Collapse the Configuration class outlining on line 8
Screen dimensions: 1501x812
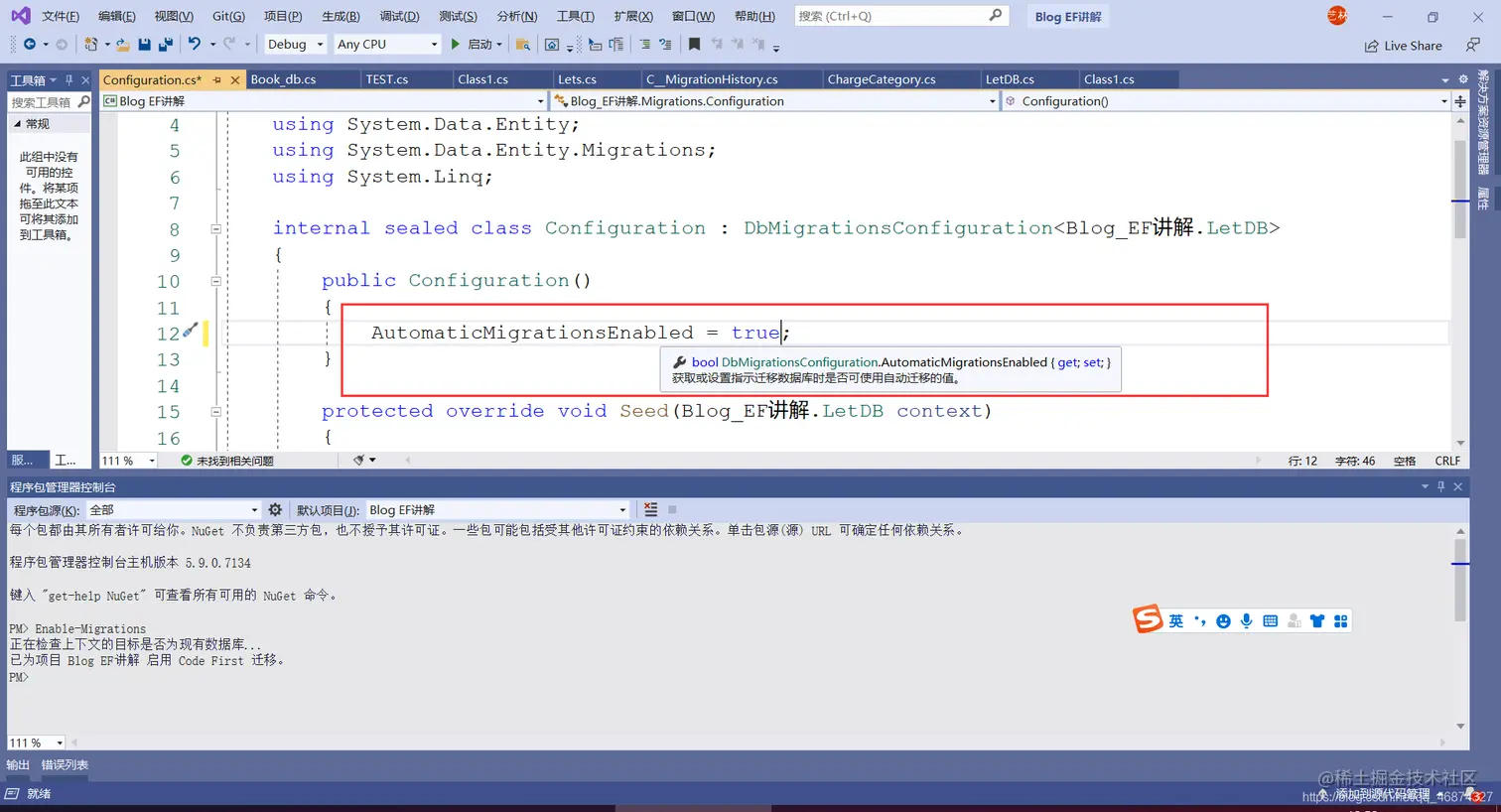pos(215,228)
